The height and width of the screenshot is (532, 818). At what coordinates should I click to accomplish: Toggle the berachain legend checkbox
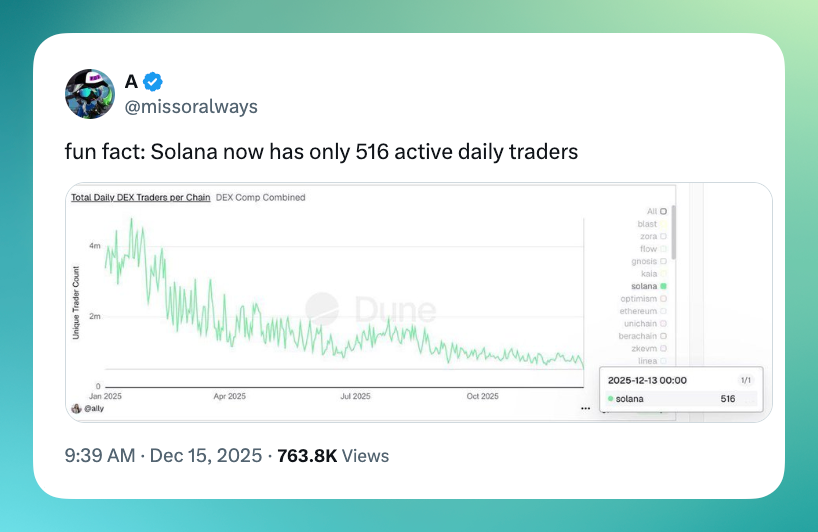click(663, 336)
